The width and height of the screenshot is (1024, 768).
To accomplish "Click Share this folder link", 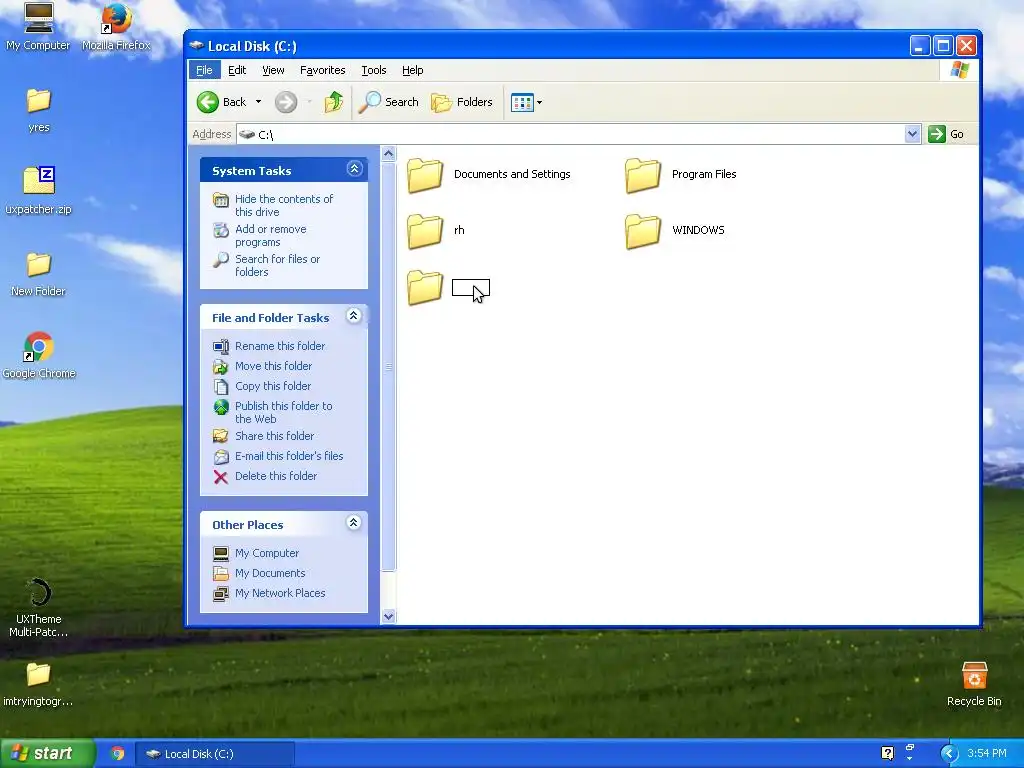I will (x=274, y=436).
